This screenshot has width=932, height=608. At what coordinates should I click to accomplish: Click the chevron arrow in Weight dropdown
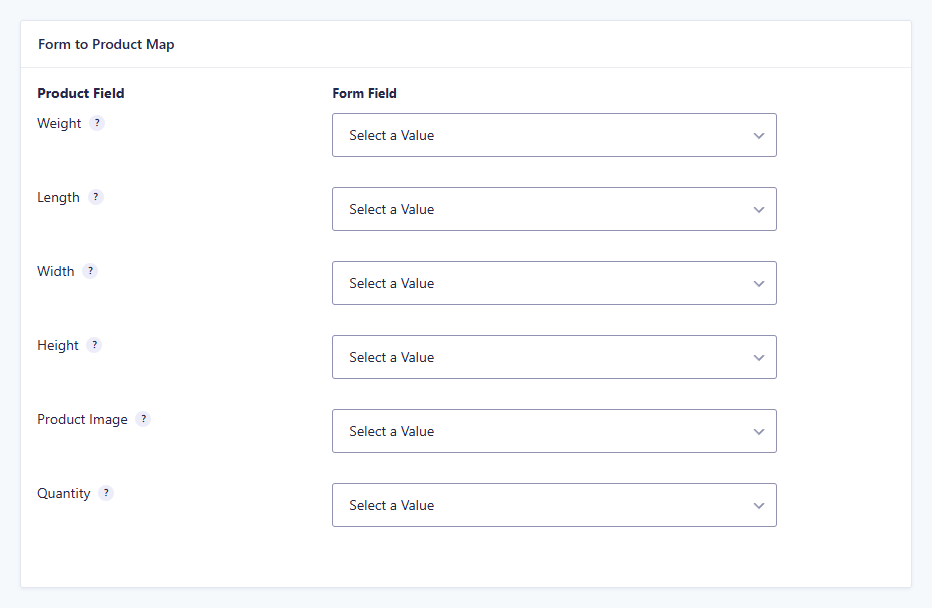759,136
